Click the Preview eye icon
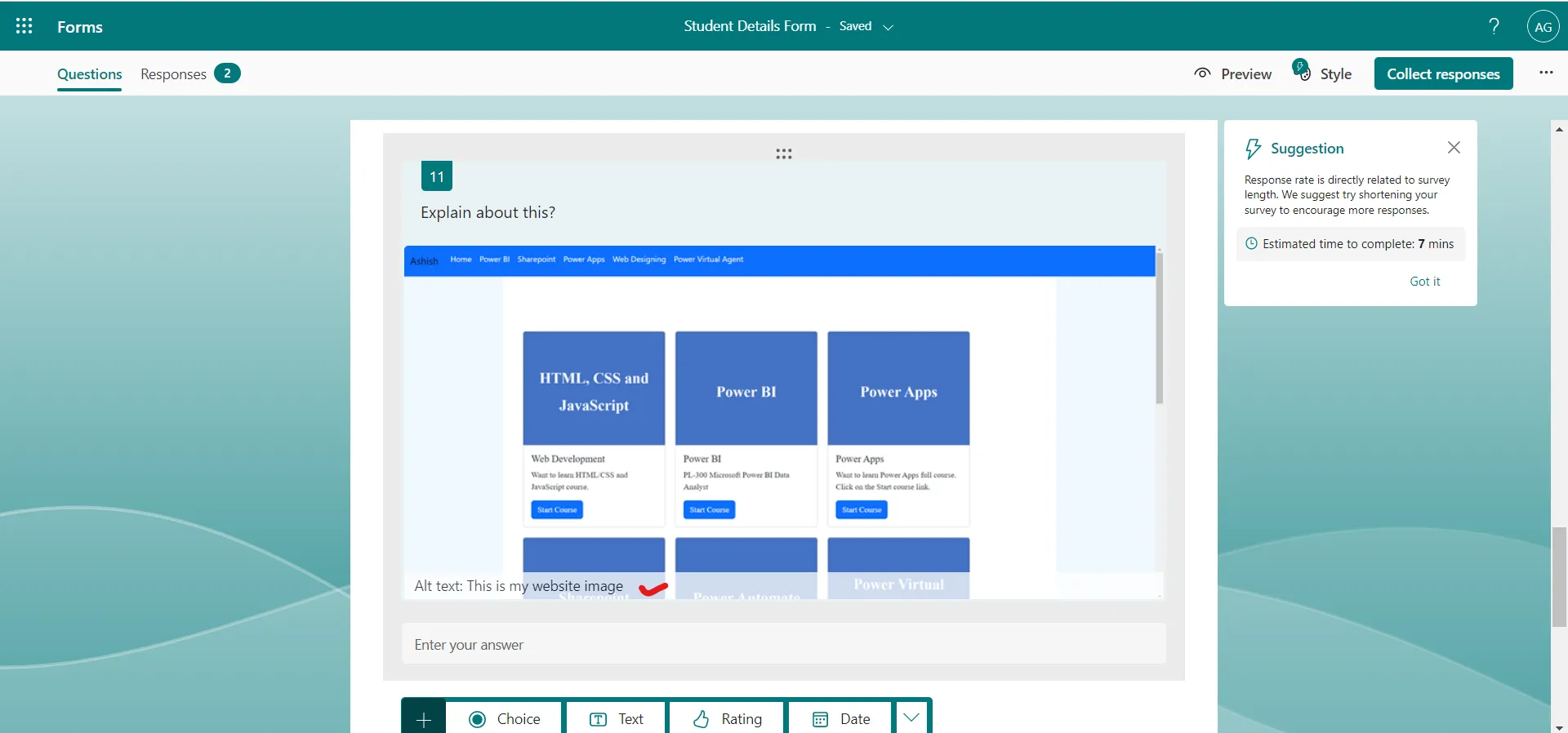The image size is (1568, 733). (x=1202, y=73)
